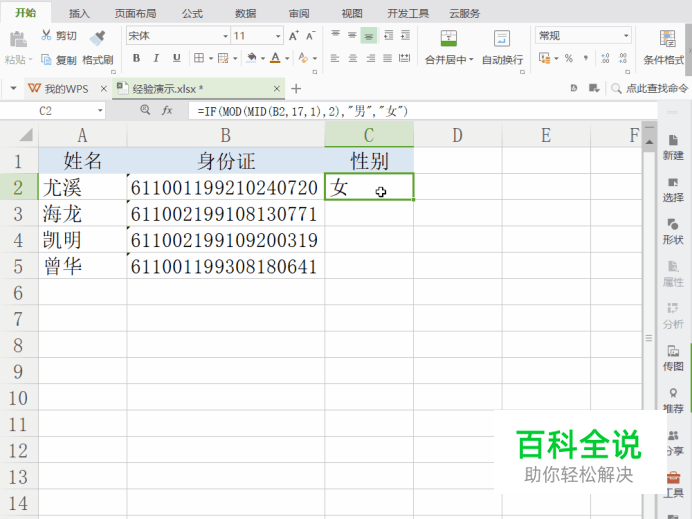Click the Paste (粘贴) icon
The height and width of the screenshot is (519, 692).
click(x=18, y=40)
